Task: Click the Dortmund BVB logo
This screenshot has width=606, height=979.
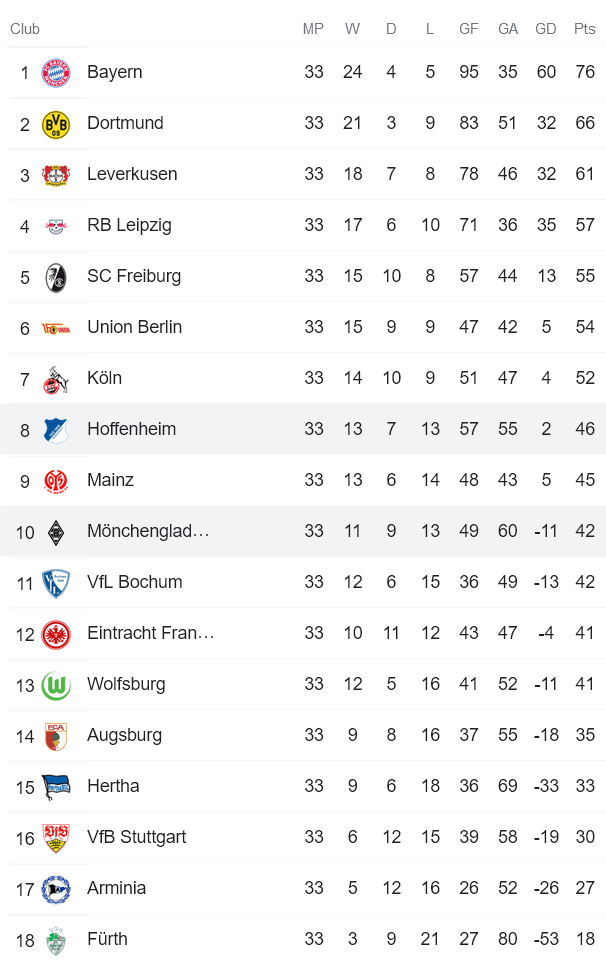Action: 57,123
